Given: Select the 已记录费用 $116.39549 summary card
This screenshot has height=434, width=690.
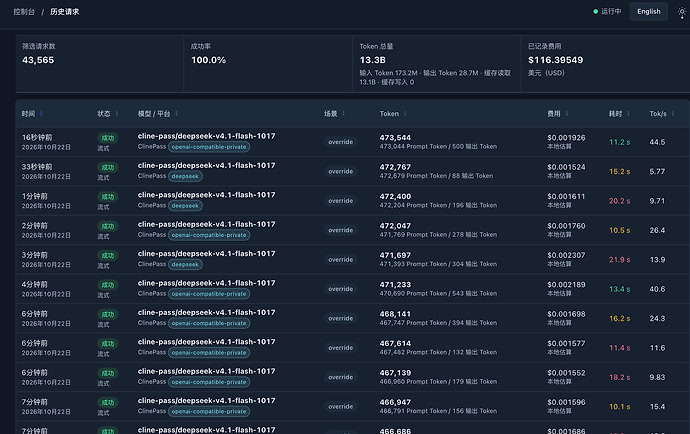Looking at the screenshot, I should (x=605, y=63).
